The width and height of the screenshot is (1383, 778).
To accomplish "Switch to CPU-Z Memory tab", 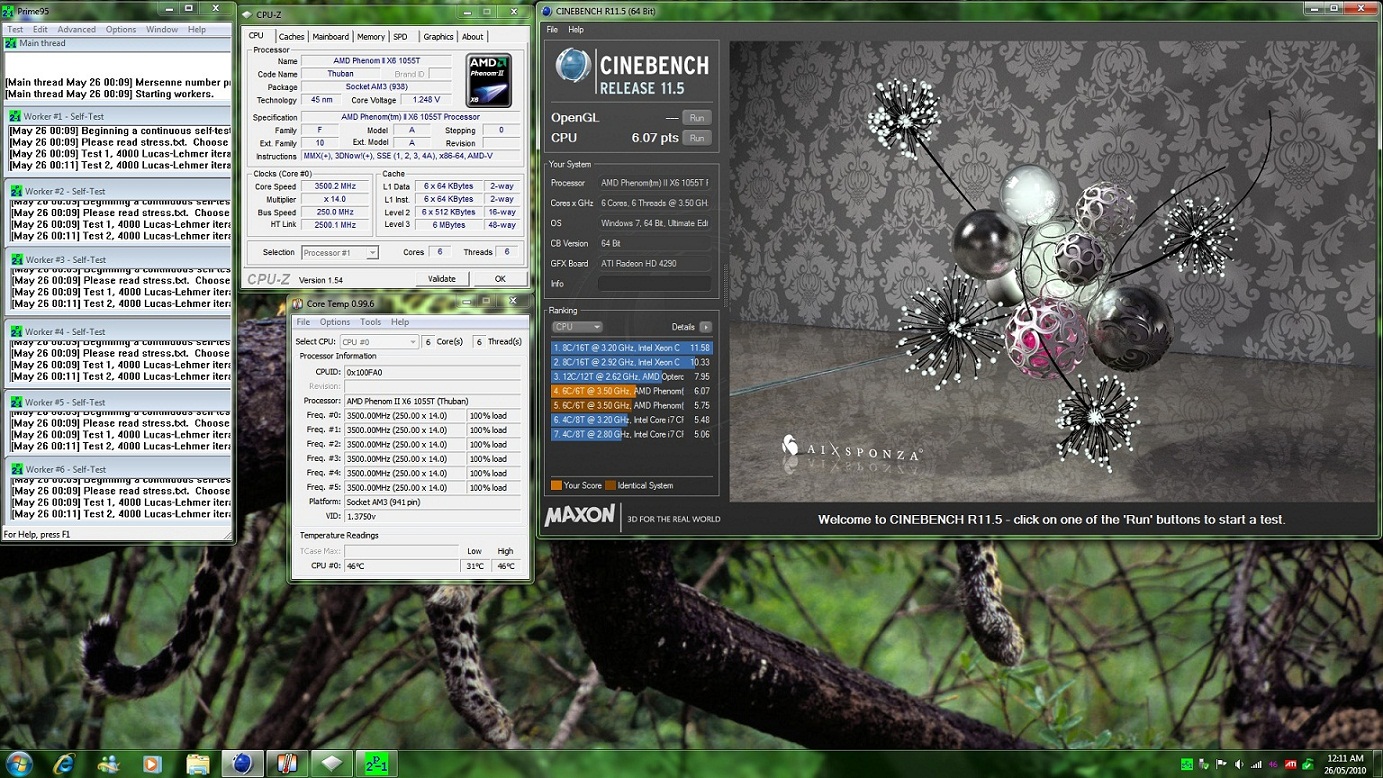I will pos(371,37).
